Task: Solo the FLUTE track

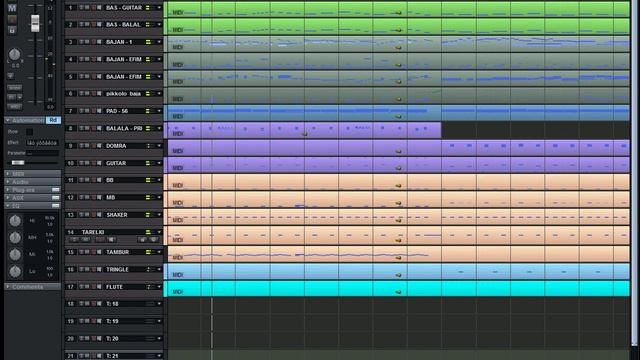Action: (82, 287)
